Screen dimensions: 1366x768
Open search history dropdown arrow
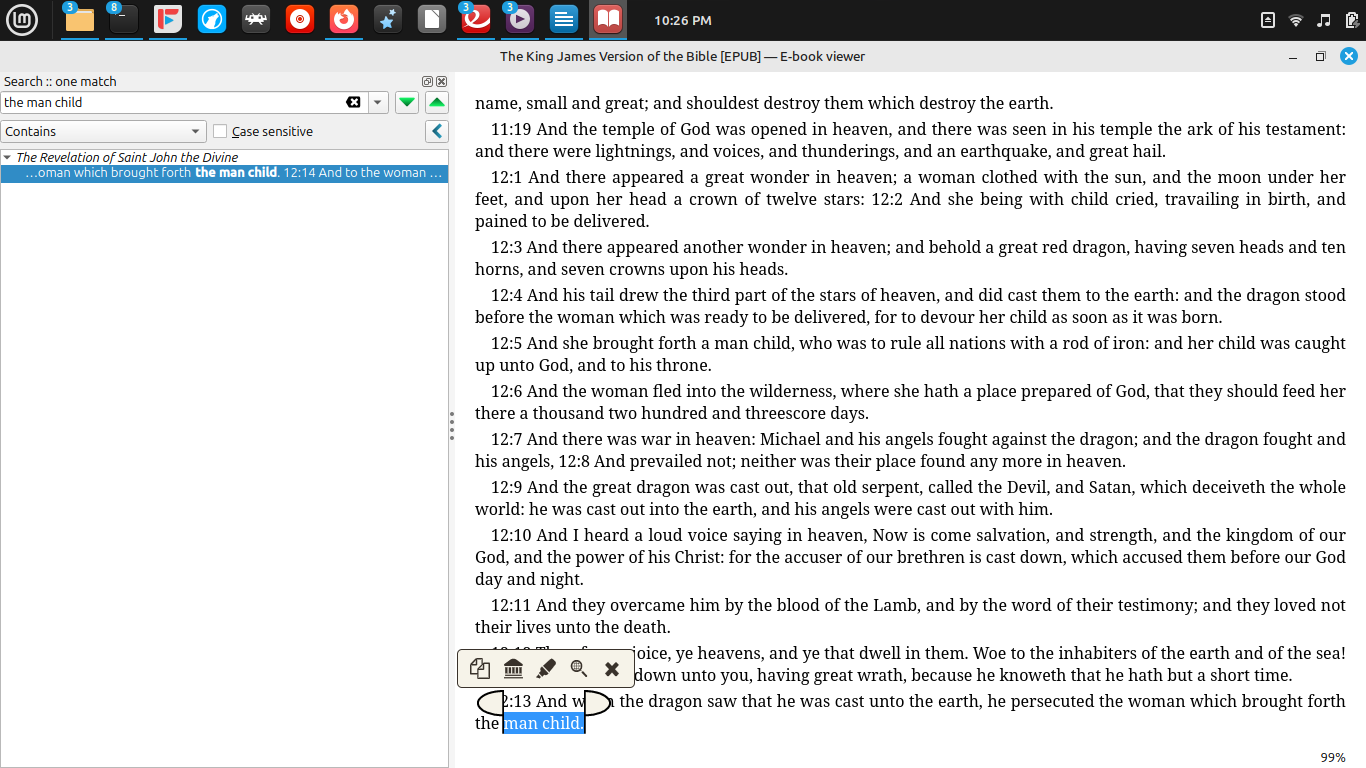[378, 102]
